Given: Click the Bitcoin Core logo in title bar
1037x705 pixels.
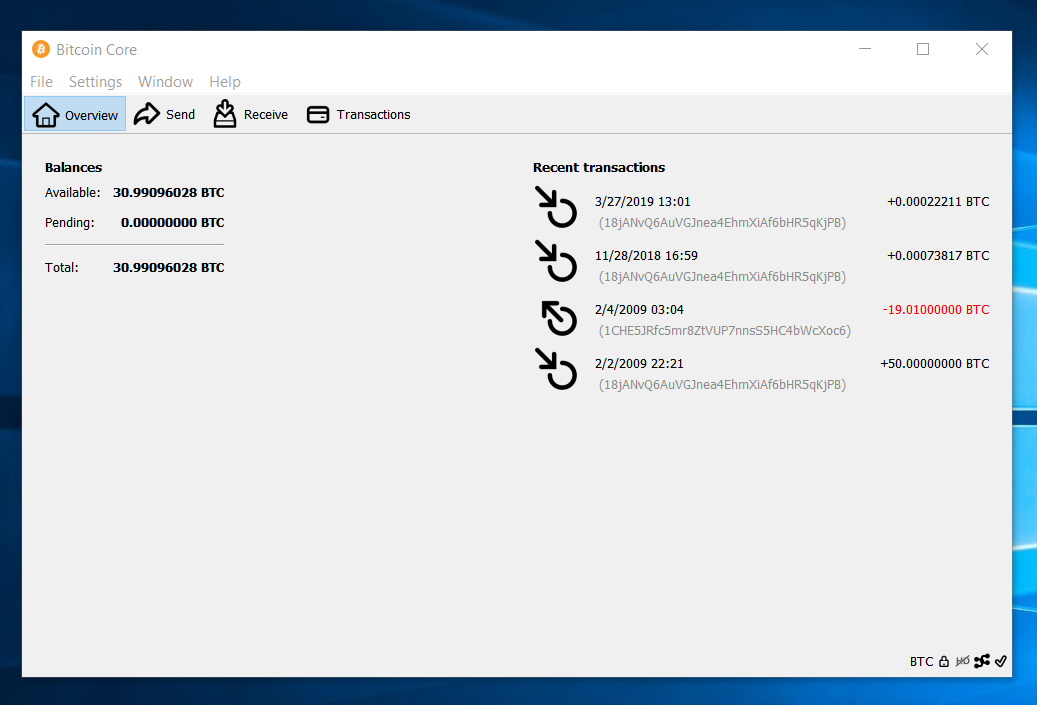Looking at the screenshot, I should coord(41,49).
